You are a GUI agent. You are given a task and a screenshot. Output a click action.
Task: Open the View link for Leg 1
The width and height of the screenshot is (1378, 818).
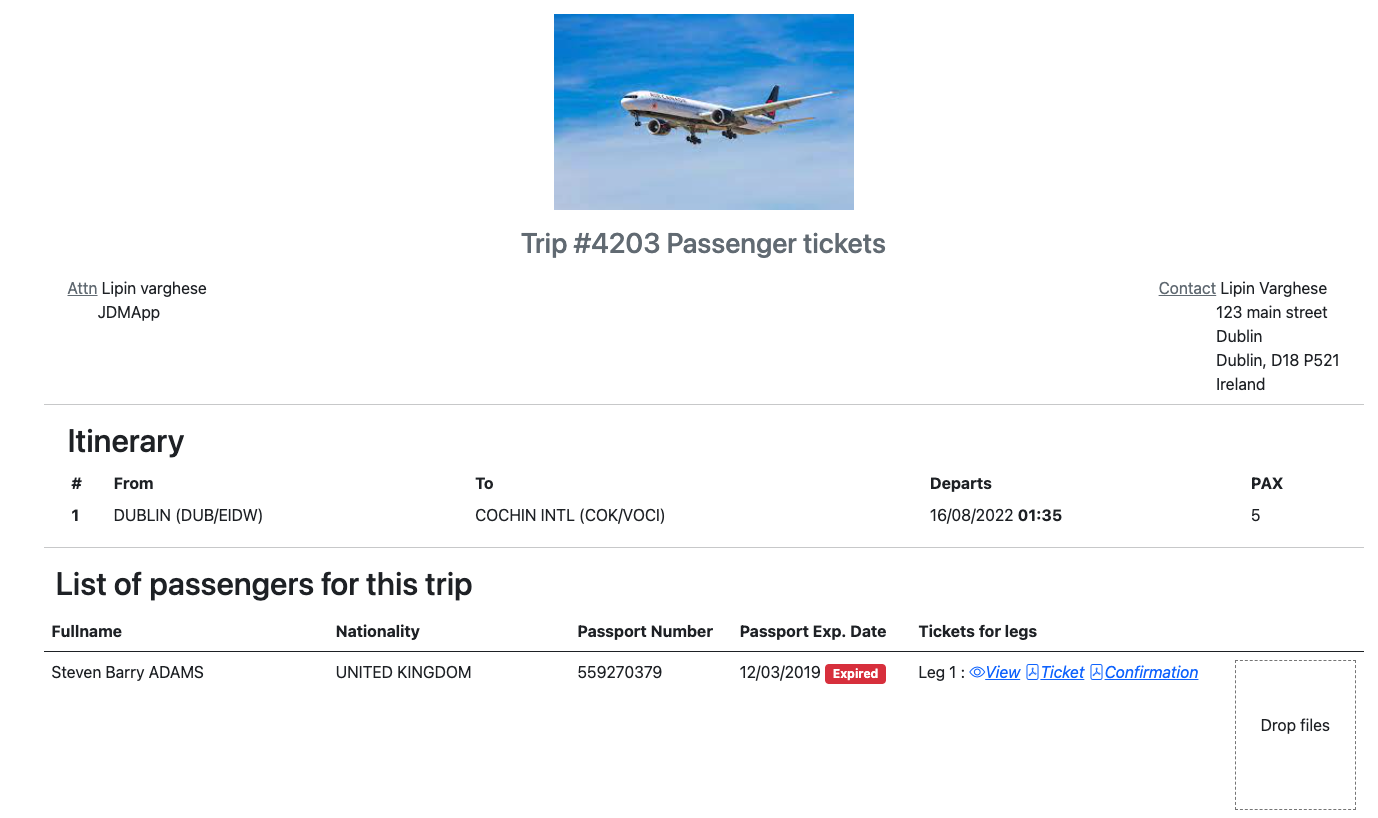coord(1003,673)
